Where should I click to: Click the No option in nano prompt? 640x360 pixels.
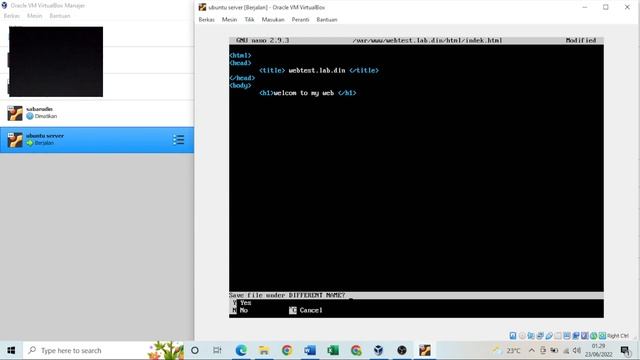[x=240, y=310]
